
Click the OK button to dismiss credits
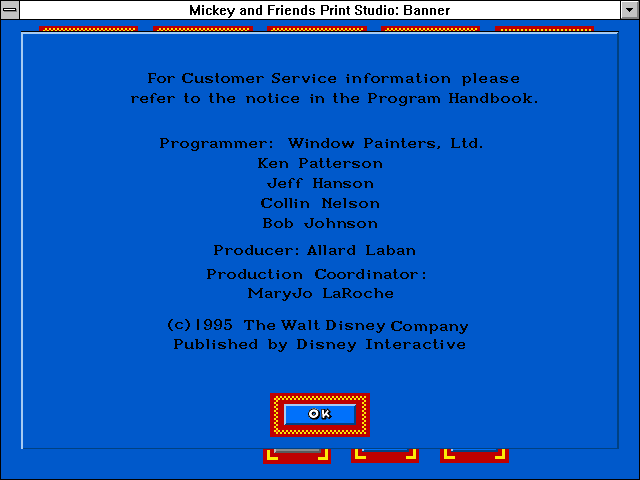pos(320,415)
